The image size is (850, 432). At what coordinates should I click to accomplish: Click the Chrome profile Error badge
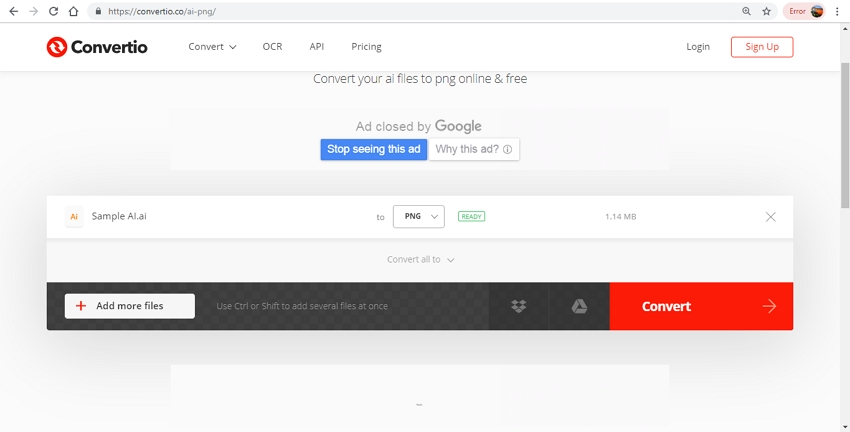(805, 11)
